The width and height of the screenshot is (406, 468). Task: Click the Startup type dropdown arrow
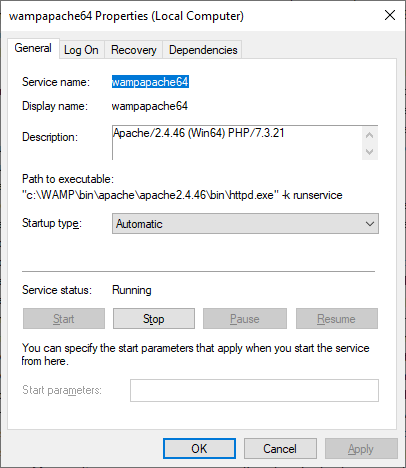point(370,224)
